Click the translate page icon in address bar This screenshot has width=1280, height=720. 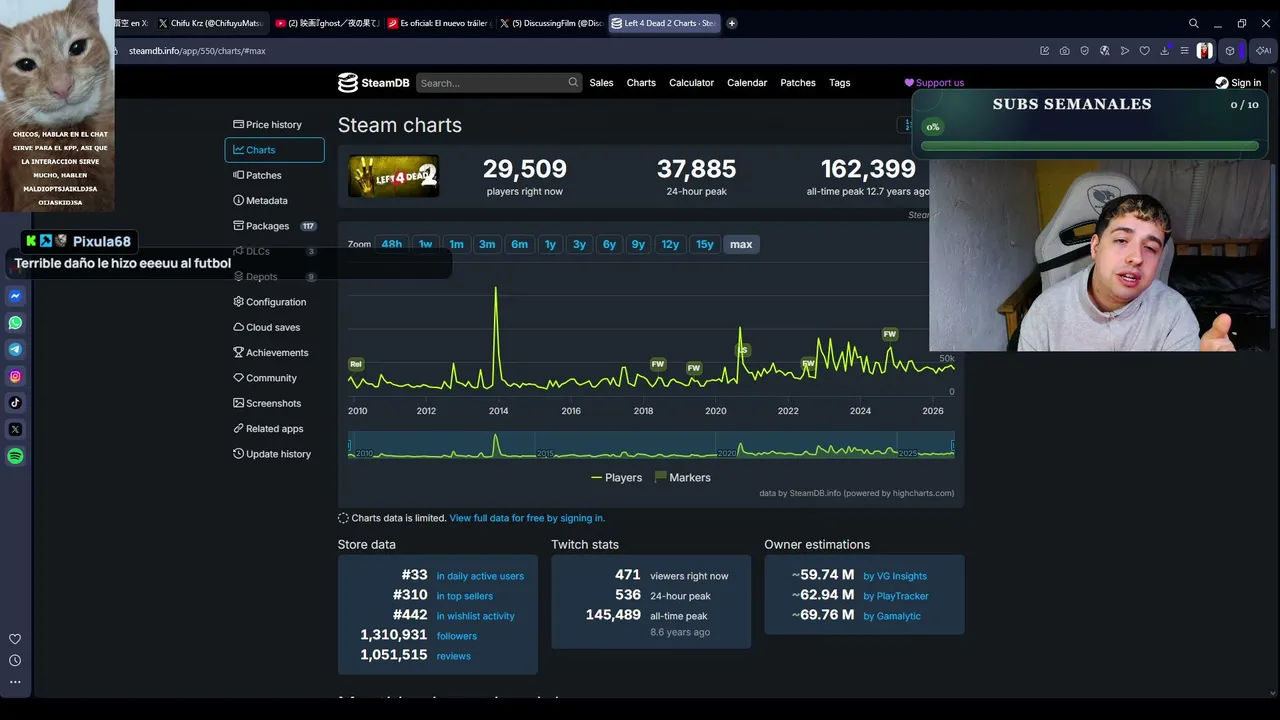tap(1105, 51)
